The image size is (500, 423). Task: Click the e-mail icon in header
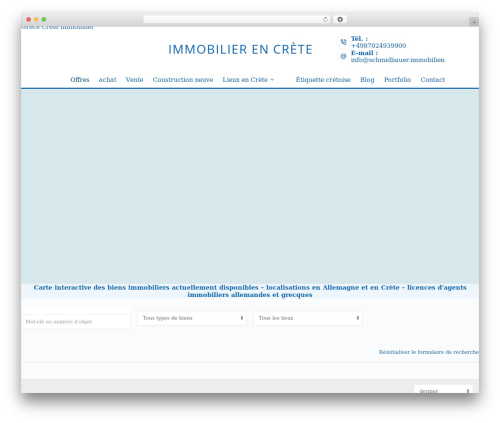(x=343, y=56)
